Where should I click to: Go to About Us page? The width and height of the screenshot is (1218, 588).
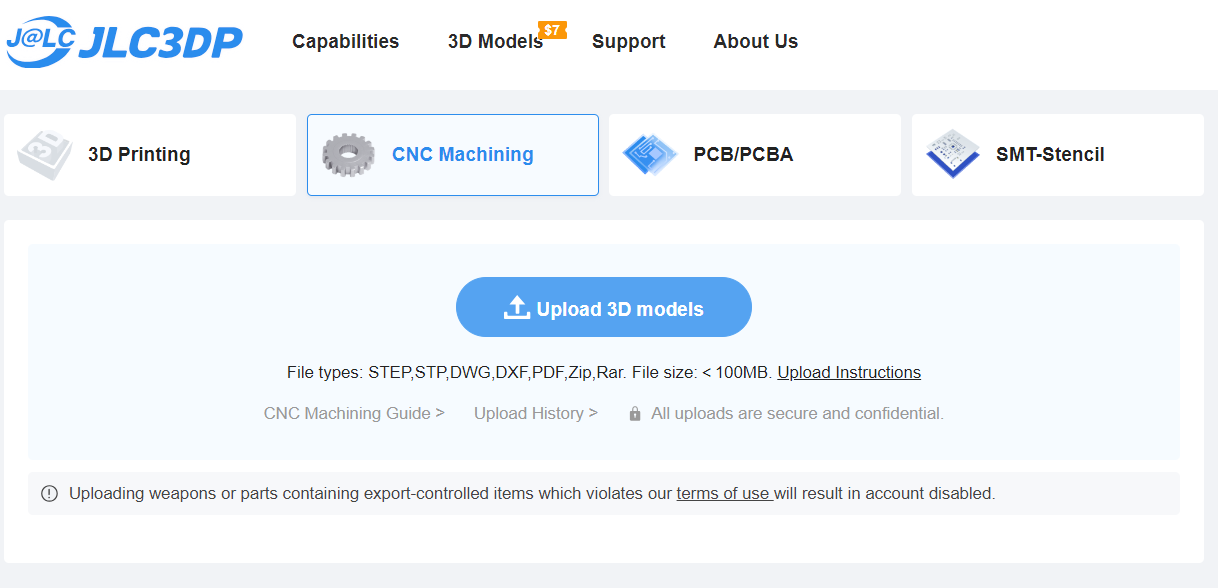pyautogui.click(x=755, y=41)
